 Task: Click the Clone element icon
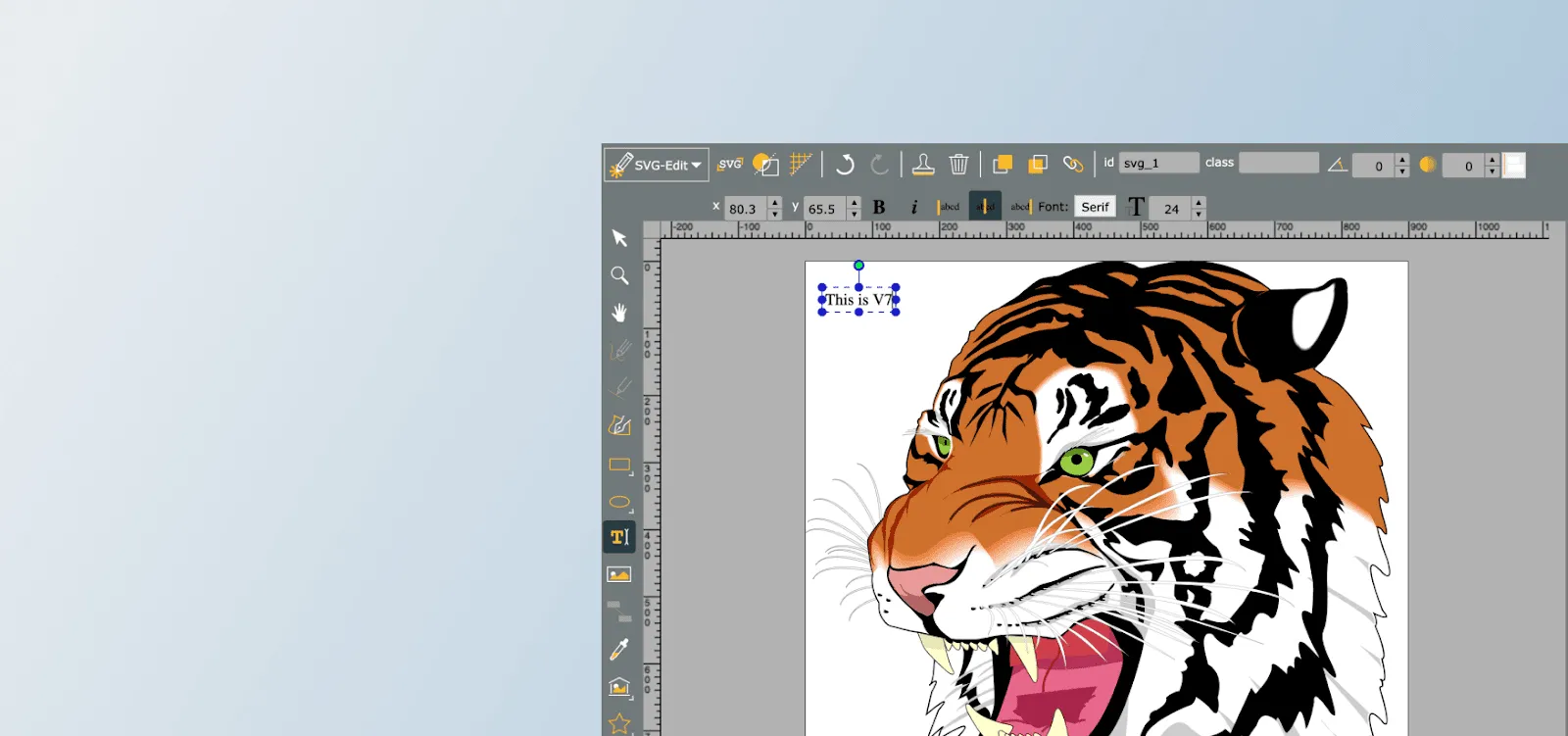[x=922, y=165]
